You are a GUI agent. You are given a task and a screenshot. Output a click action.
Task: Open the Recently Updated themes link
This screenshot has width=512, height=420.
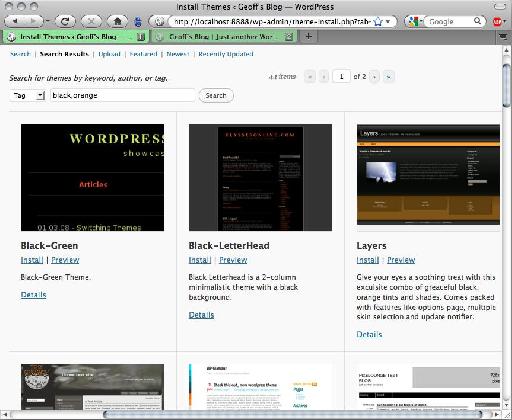coord(226,54)
